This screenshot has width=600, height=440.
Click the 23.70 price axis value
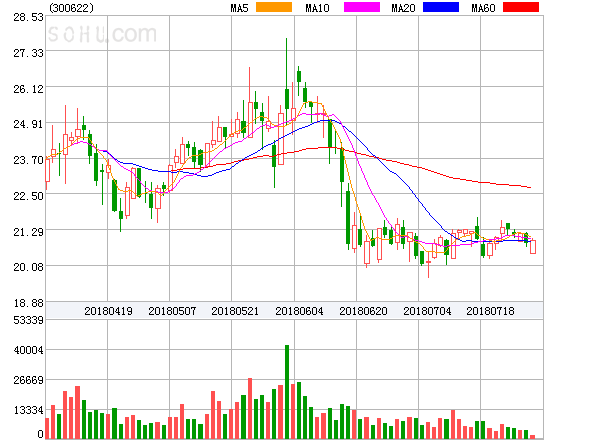(28, 160)
